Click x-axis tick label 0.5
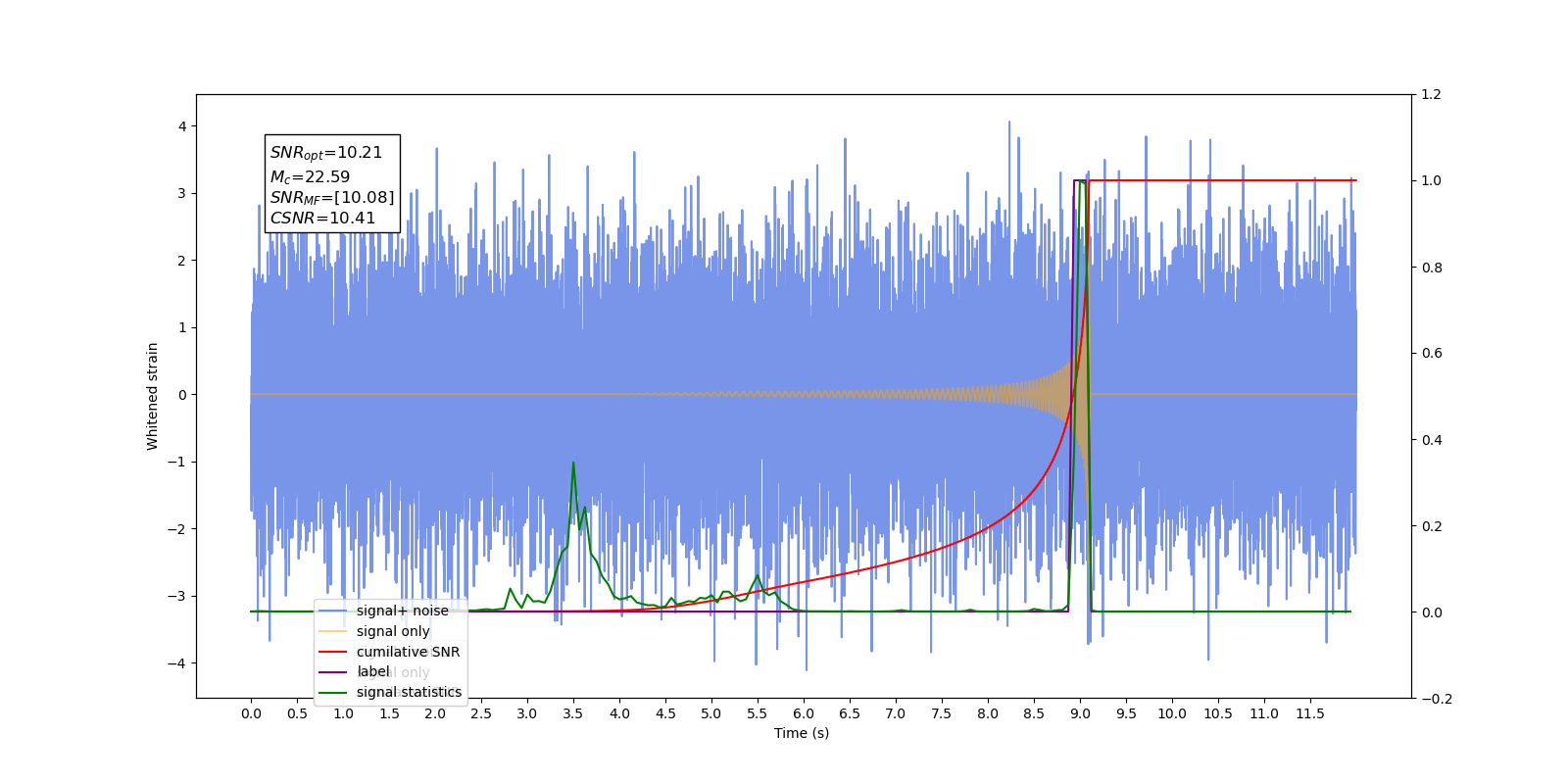Image resolution: width=1568 pixels, height=784 pixels. [x=297, y=713]
